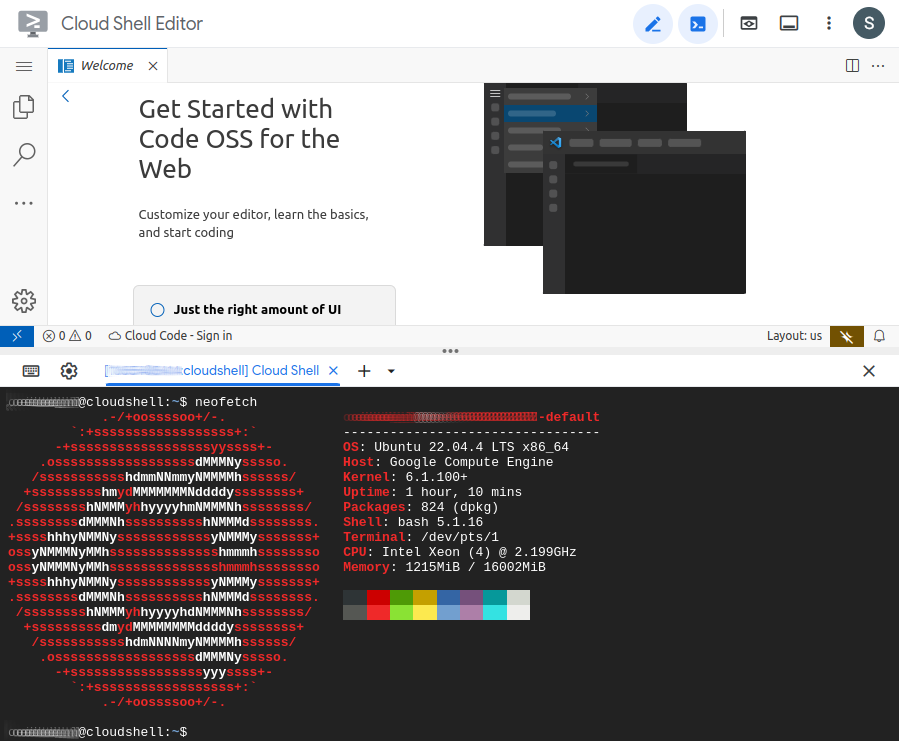Close the Welcome tab
The height and width of the screenshot is (741, 899).
point(153,66)
